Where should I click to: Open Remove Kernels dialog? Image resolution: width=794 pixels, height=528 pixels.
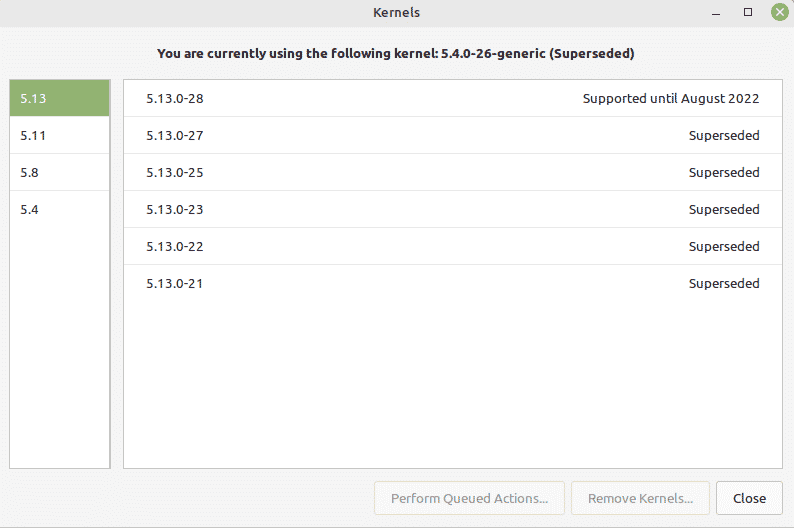point(640,498)
